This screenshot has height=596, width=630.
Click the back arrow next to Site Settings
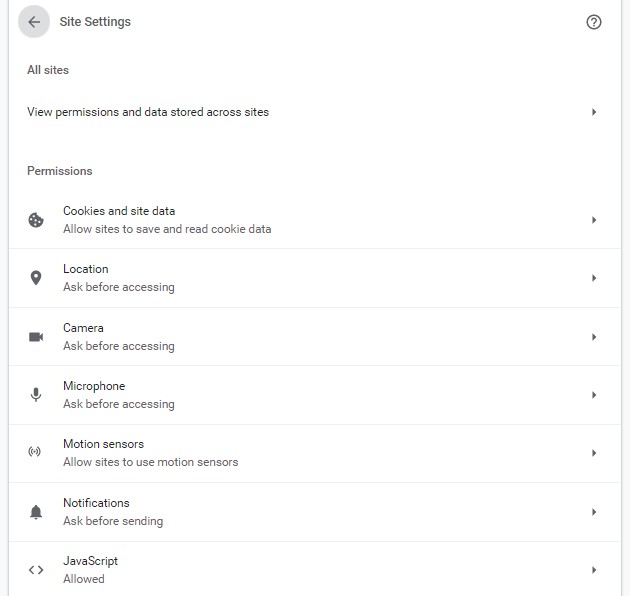pos(34,22)
